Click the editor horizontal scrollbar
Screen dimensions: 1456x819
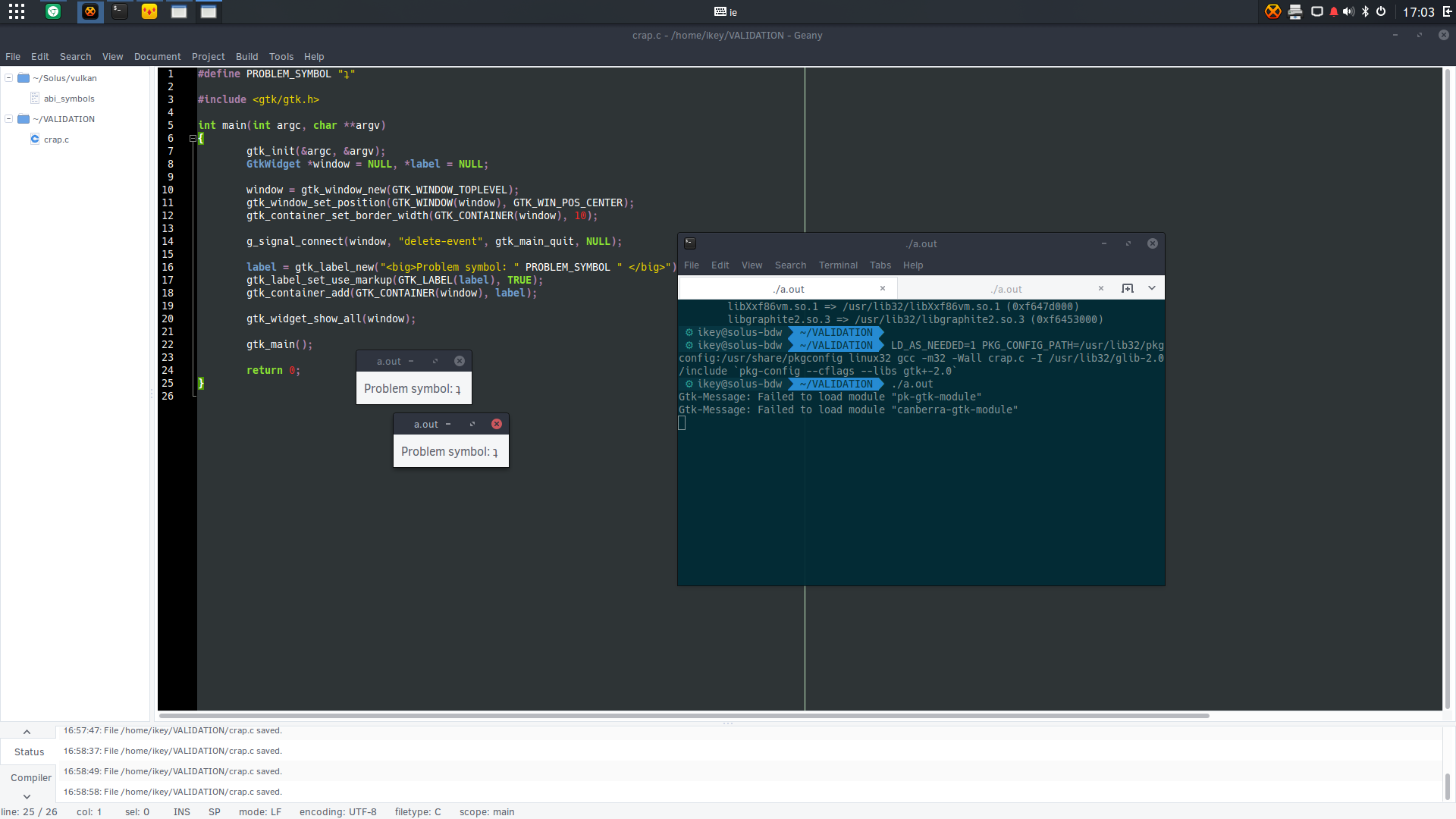coord(684,715)
